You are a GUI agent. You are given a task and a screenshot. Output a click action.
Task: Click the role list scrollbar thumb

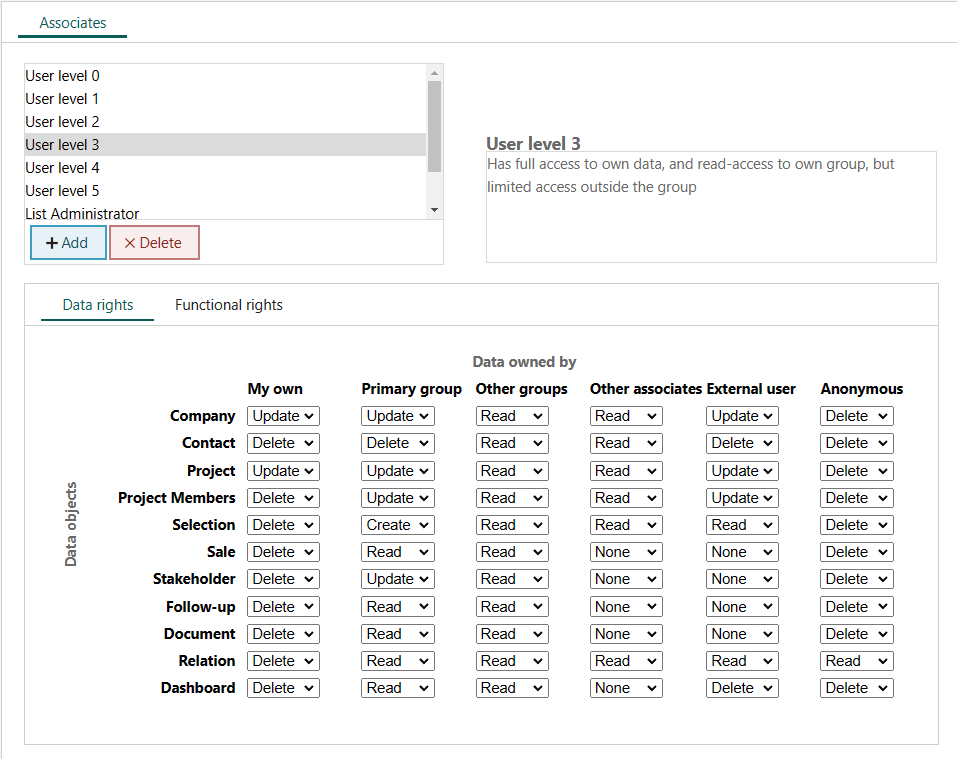(435, 126)
